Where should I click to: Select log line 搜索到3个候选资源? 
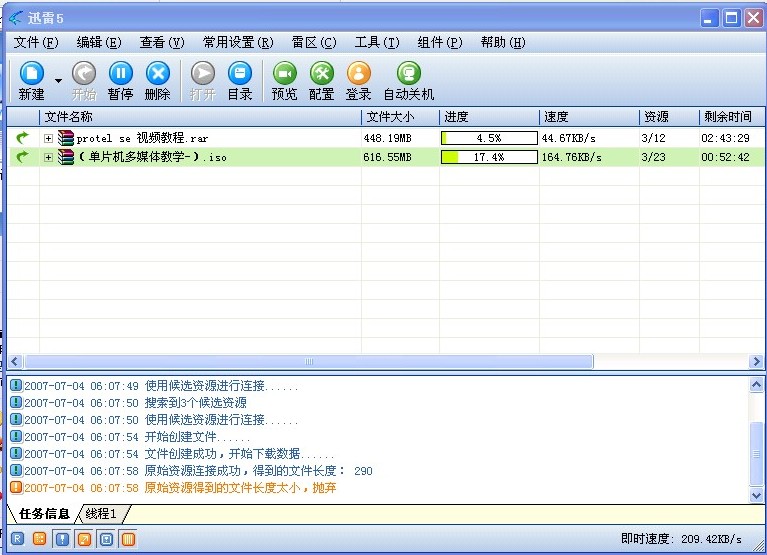click(x=196, y=403)
